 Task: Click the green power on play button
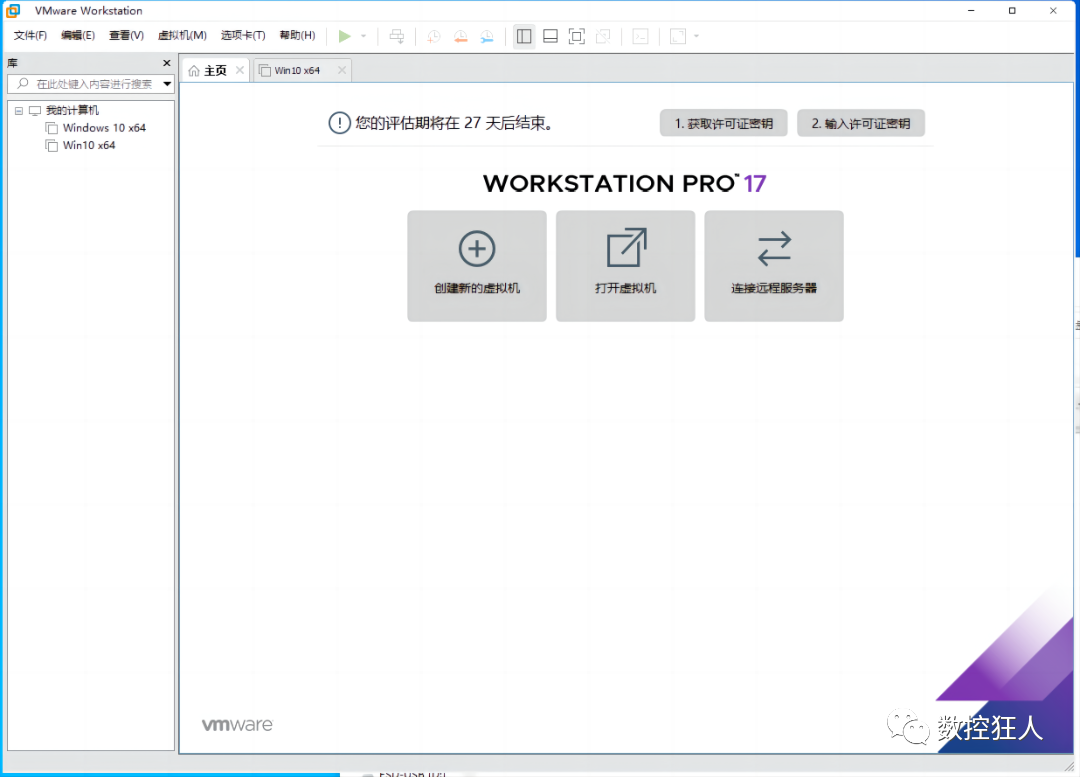(x=344, y=37)
